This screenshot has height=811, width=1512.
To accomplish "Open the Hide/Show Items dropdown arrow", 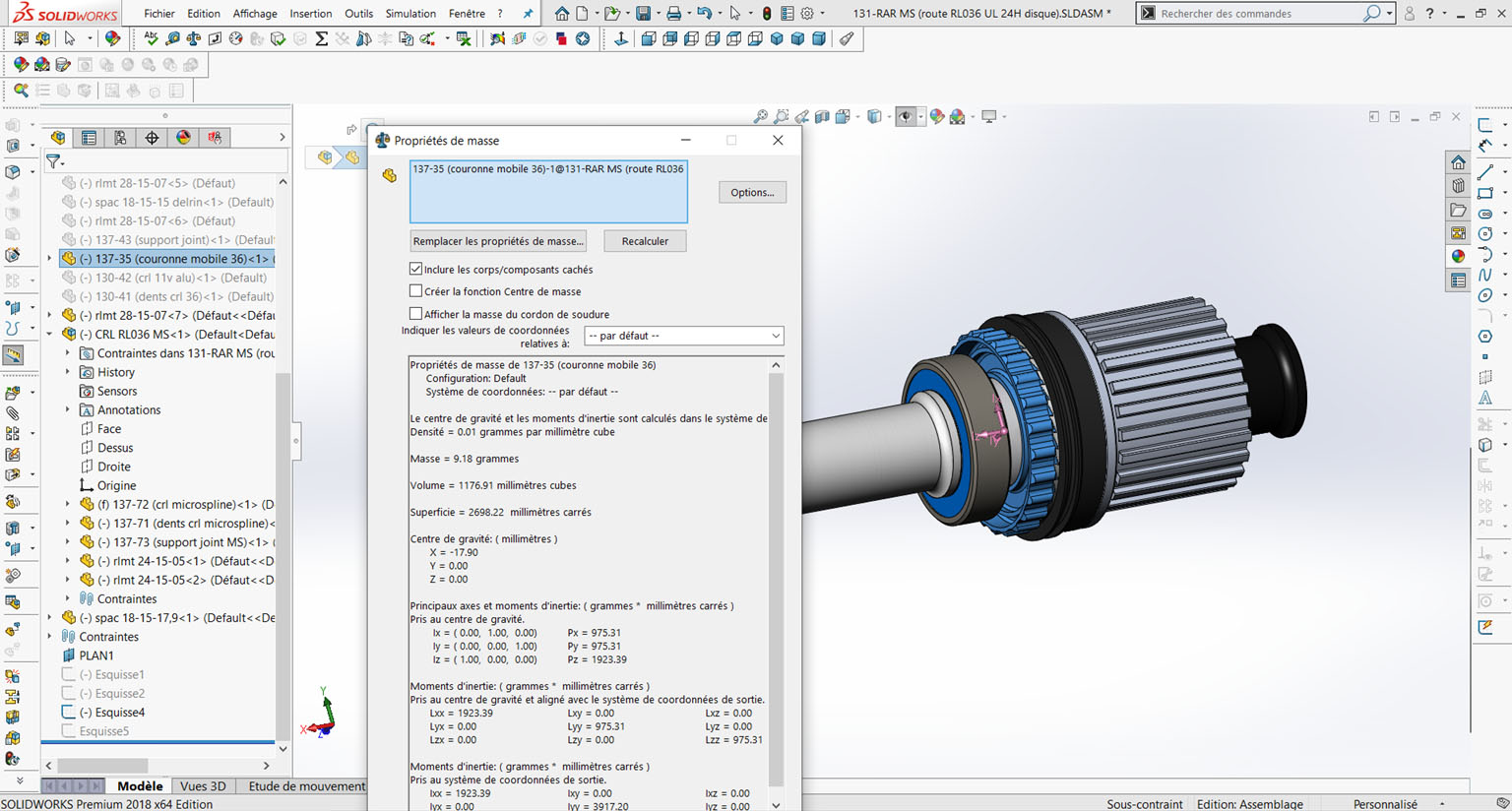I will 920,117.
